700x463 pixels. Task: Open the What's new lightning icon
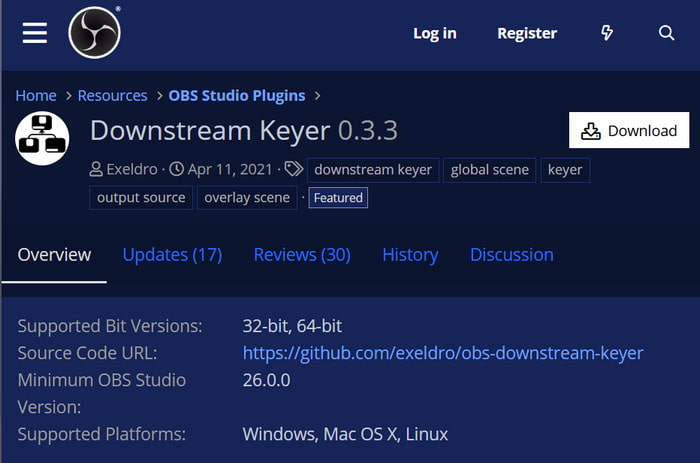coord(607,33)
